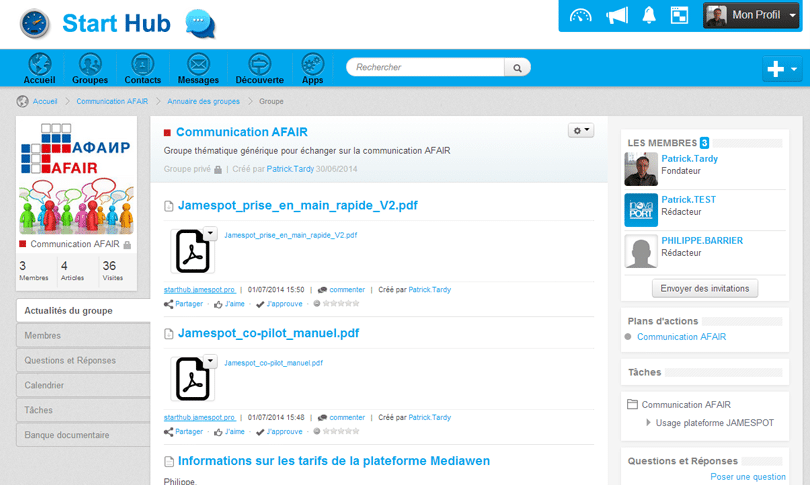810x485 pixels.
Task: Click the window layout icon in header
Action: [x=679, y=15]
